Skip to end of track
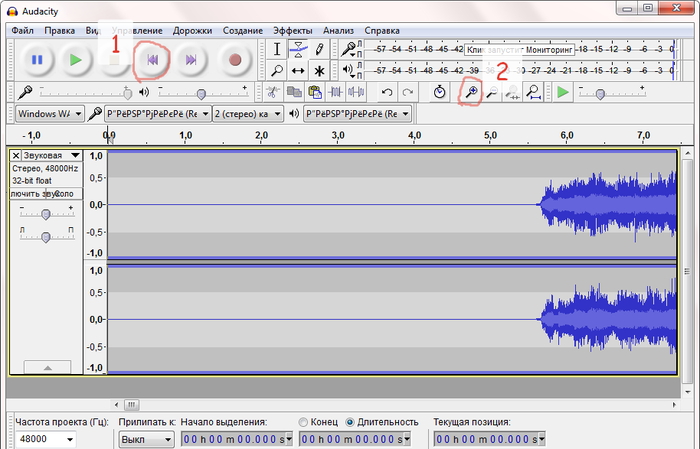 (x=191, y=60)
